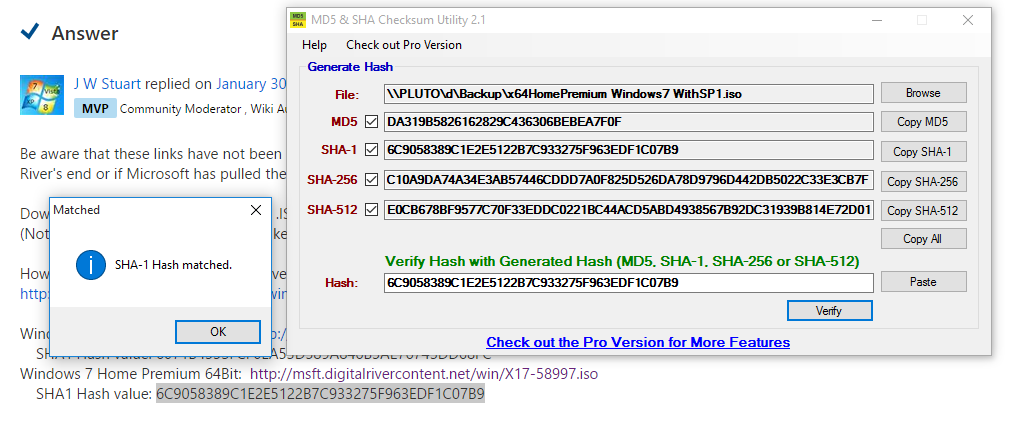The width and height of the screenshot is (1019, 439).
Task: Toggle the SHA-512 checkbox
Action: point(371,210)
